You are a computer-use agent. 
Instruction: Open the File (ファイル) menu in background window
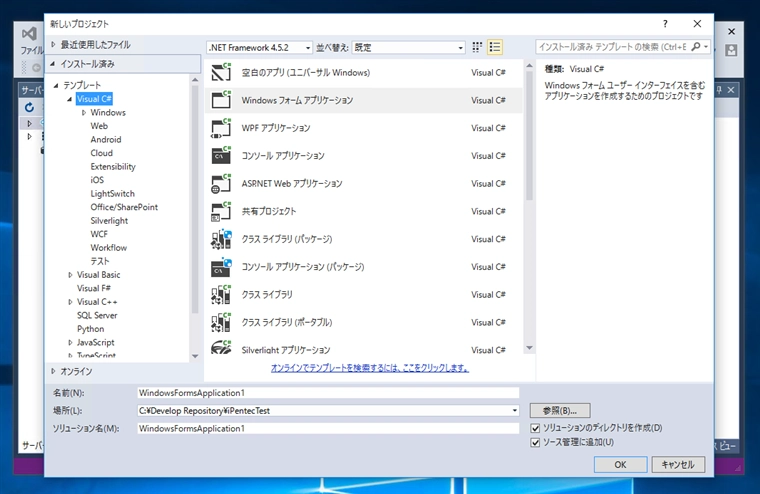click(32, 50)
